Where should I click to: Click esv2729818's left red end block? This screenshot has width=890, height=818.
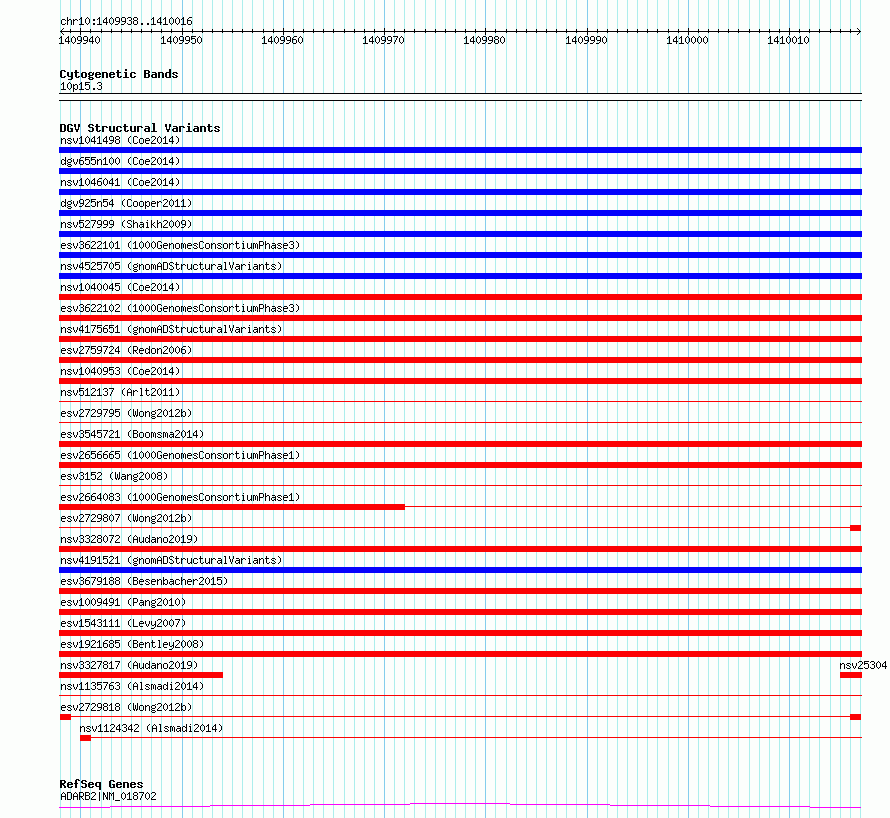click(65, 717)
